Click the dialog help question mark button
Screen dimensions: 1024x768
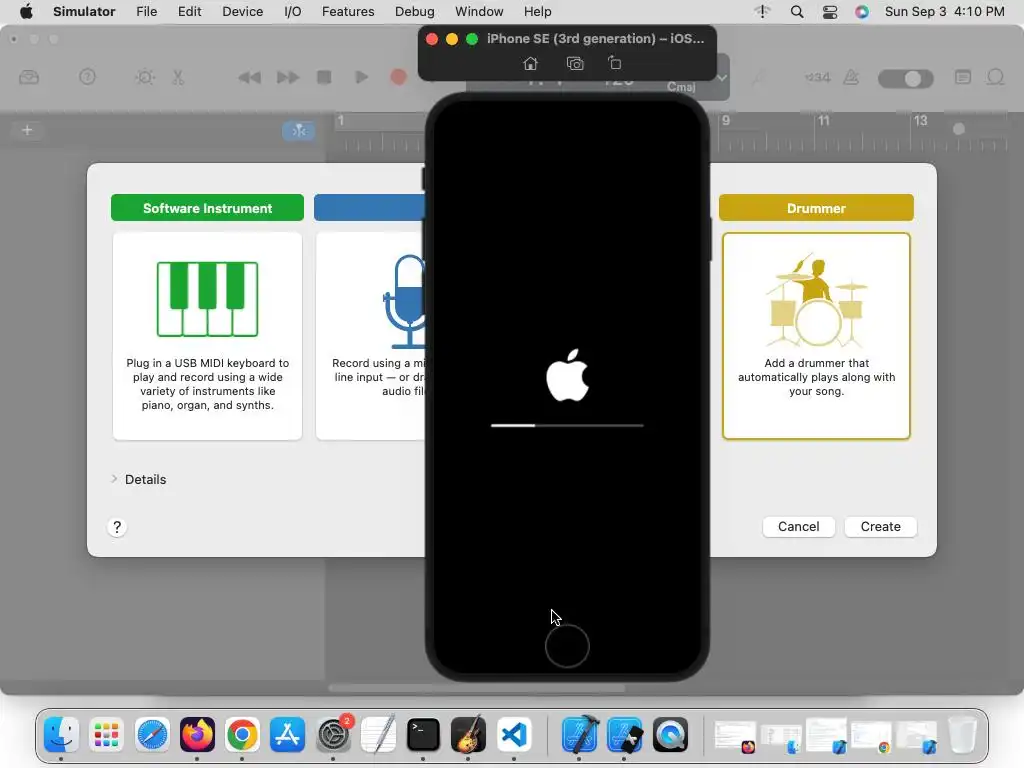[x=117, y=527]
